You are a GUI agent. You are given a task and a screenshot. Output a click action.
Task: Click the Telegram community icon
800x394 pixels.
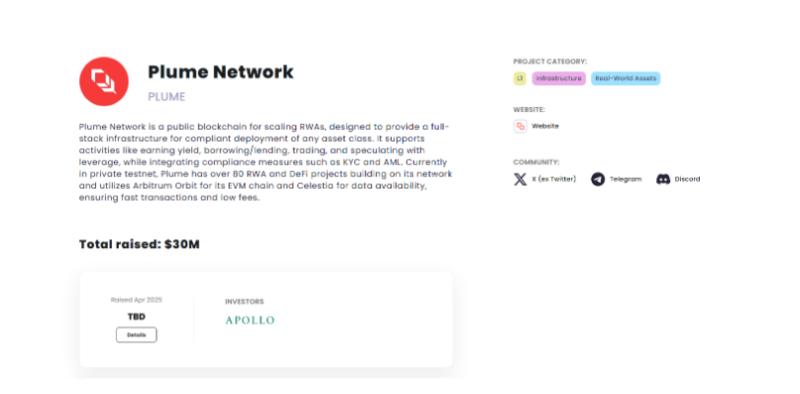[598, 179]
